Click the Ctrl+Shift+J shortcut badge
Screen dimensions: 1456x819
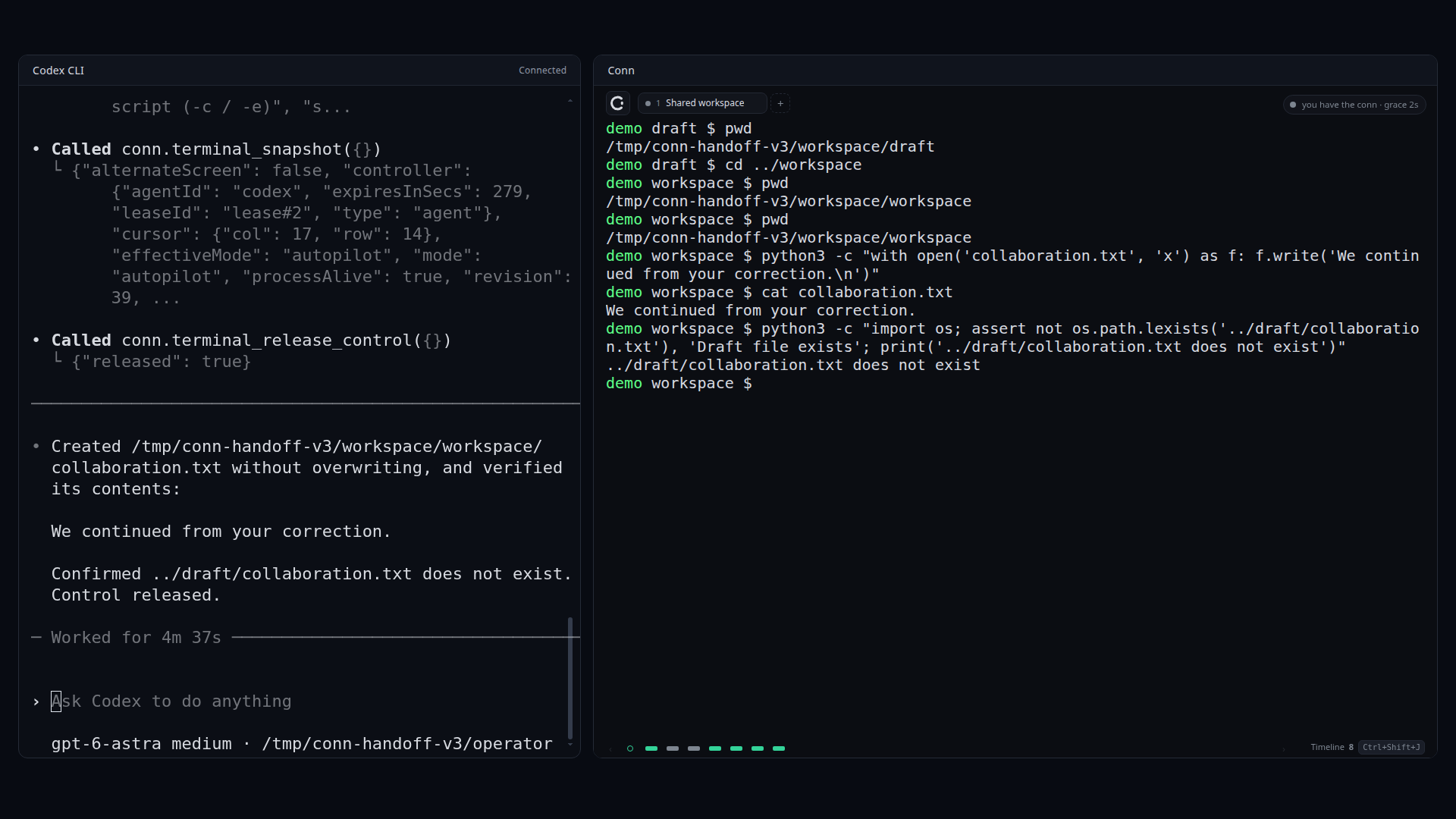pyautogui.click(x=1391, y=747)
